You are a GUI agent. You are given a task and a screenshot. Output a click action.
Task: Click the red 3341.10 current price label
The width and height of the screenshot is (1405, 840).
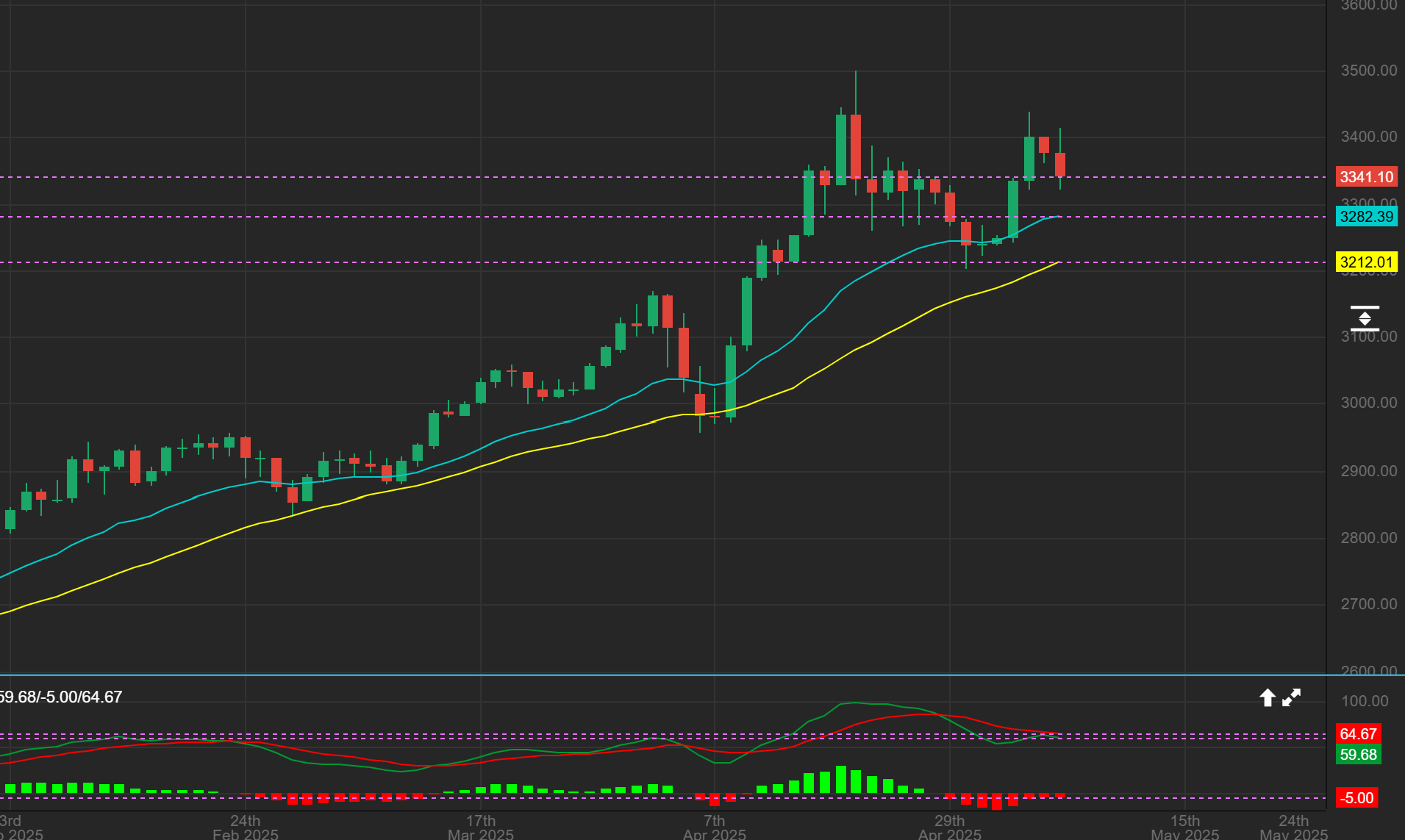click(1367, 177)
